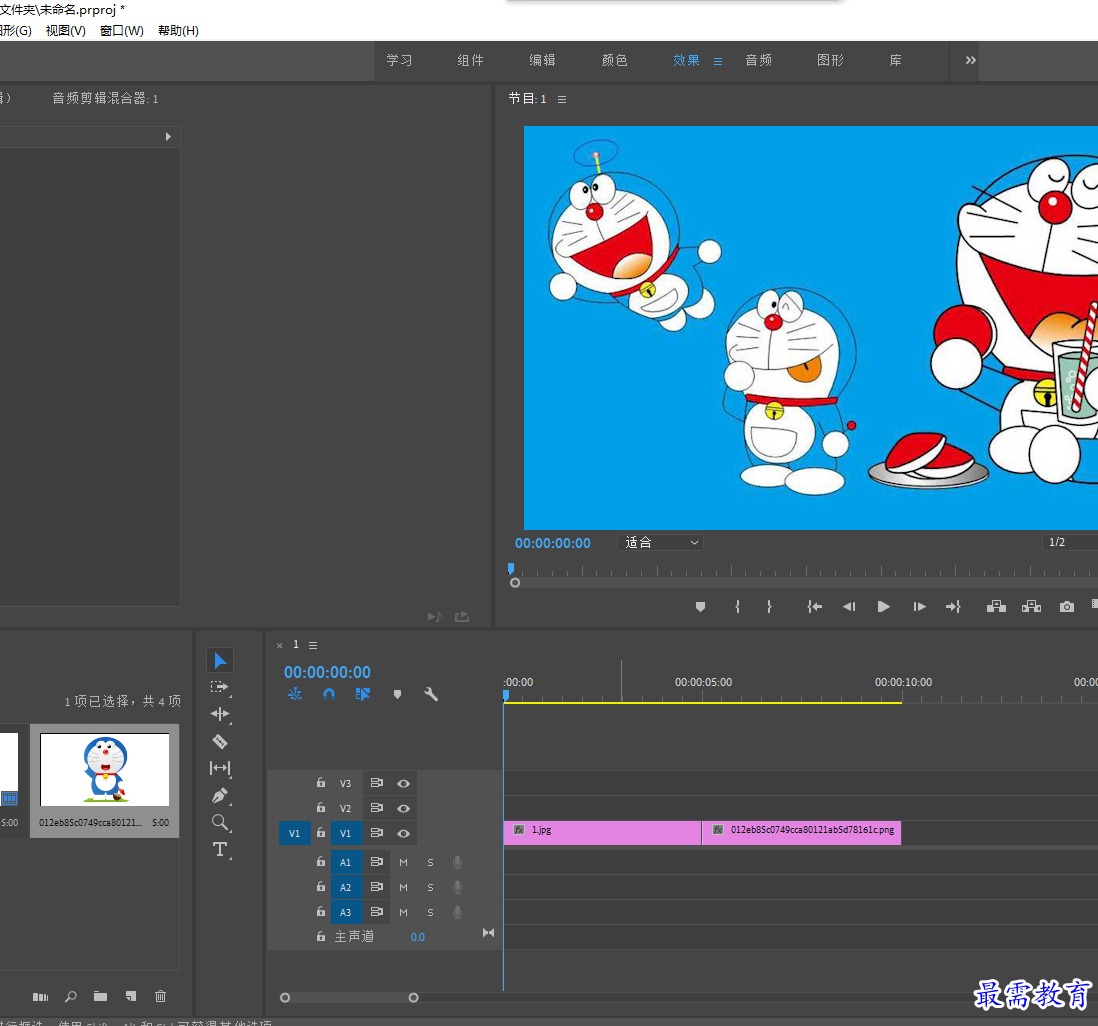This screenshot has width=1098, height=1026.
Task: Mark Out point in Program monitor
Action: coord(769,606)
